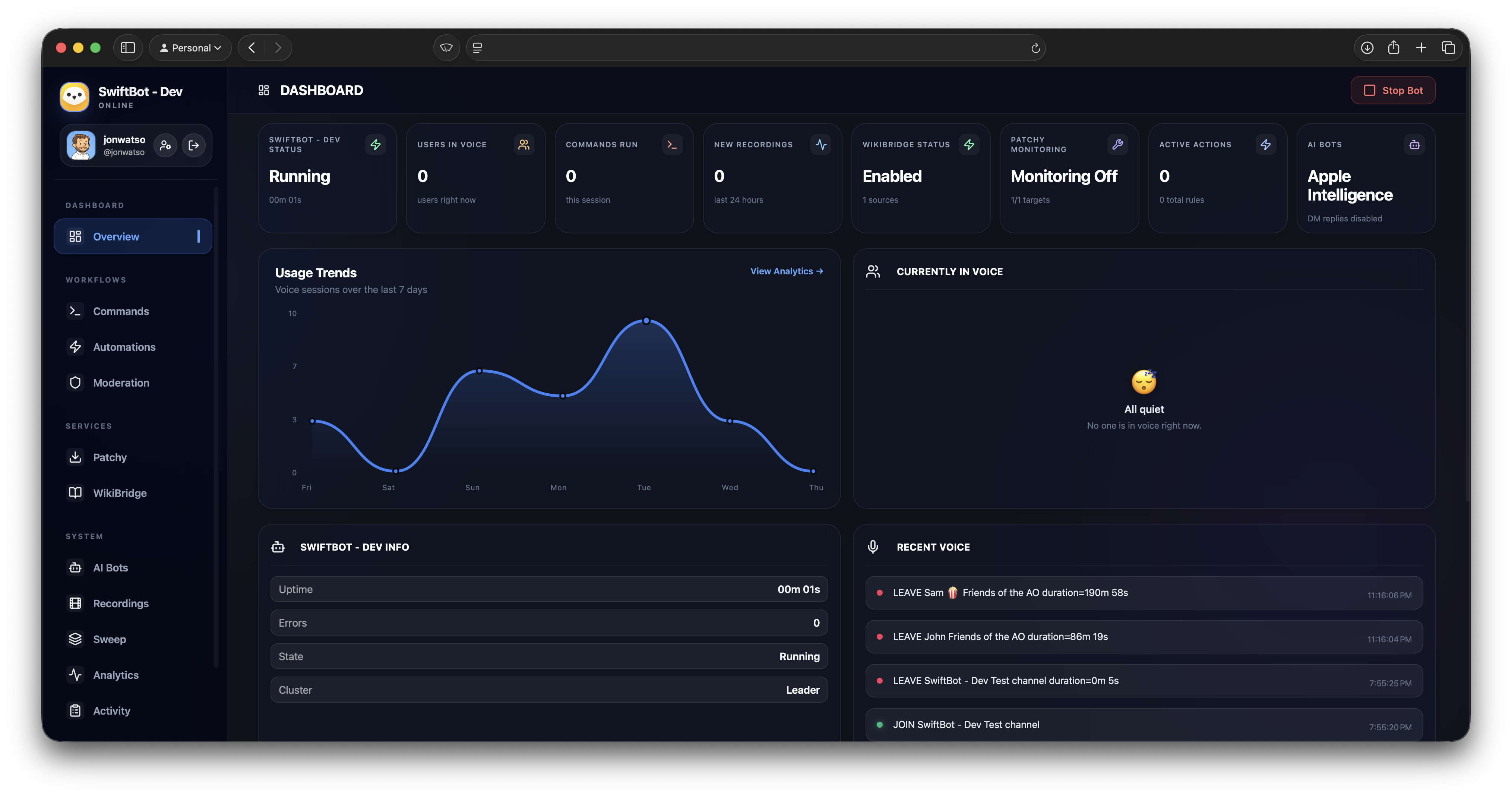1512x797 pixels.
Task: Select the Overview sidebar item
Action: (x=133, y=237)
